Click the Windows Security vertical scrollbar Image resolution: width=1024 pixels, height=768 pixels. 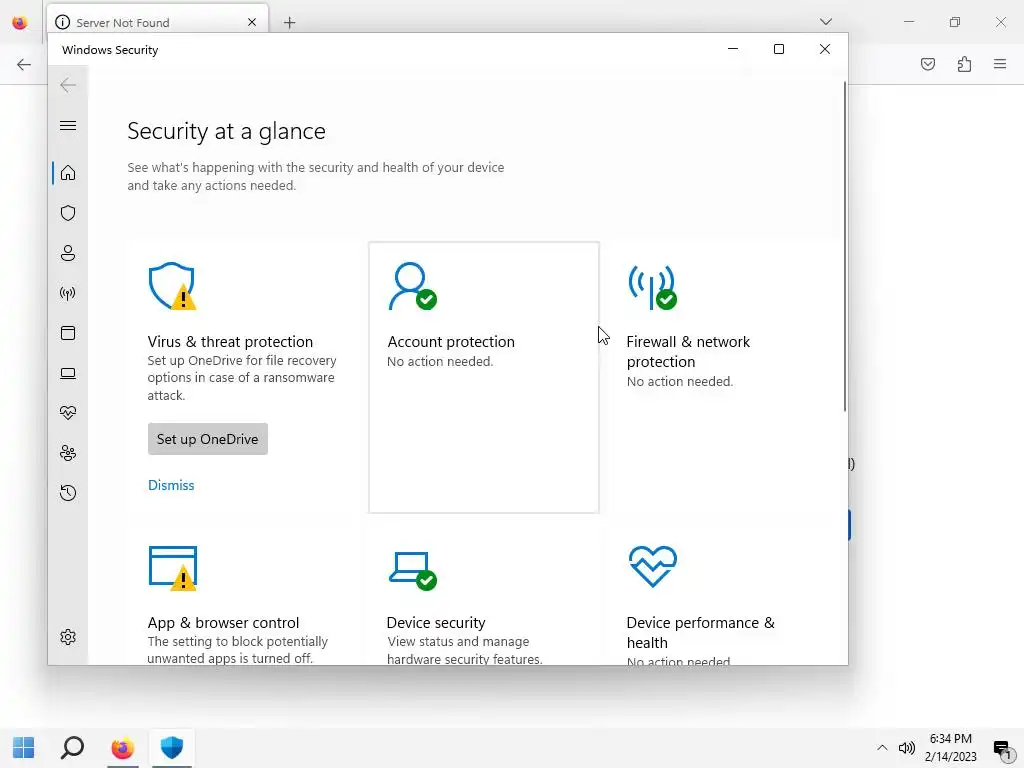tap(845, 246)
